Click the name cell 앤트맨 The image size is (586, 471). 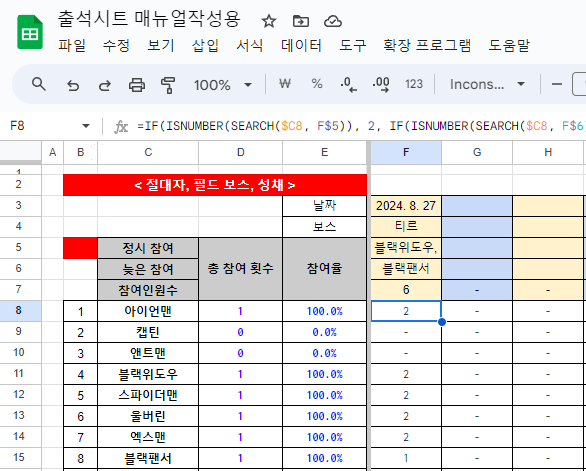coord(148,353)
